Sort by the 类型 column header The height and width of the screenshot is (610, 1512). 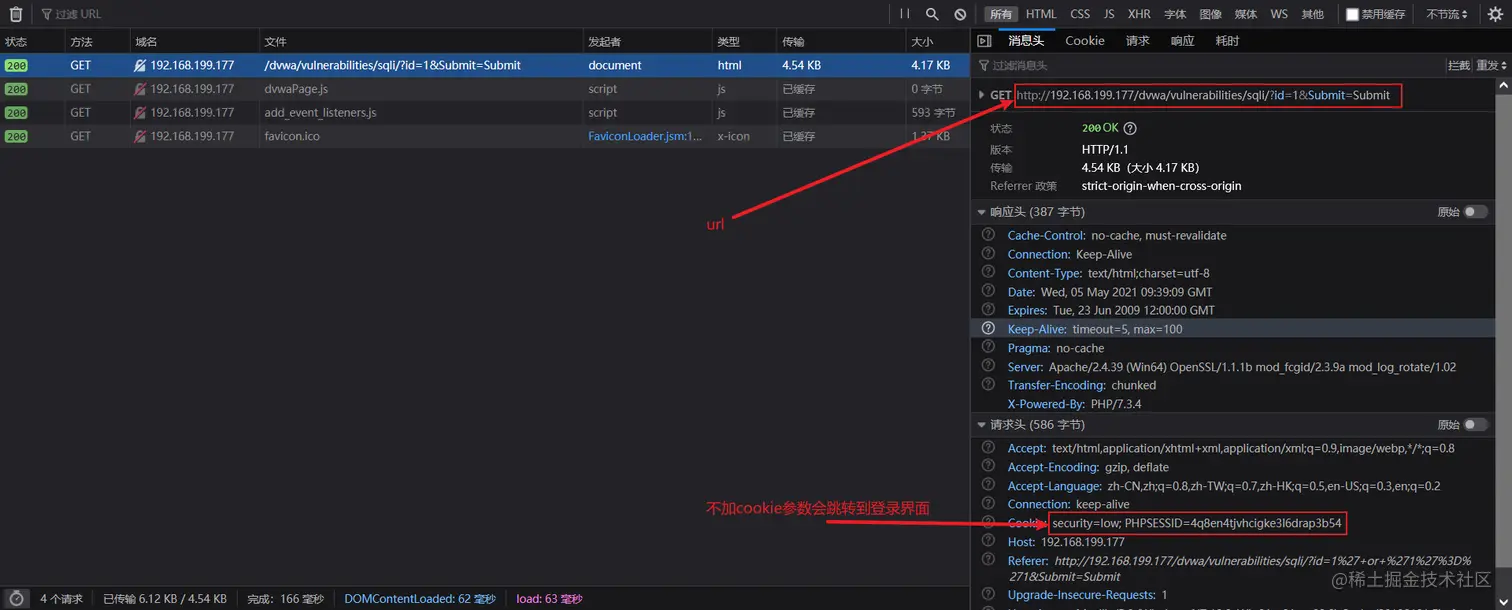coord(745,42)
